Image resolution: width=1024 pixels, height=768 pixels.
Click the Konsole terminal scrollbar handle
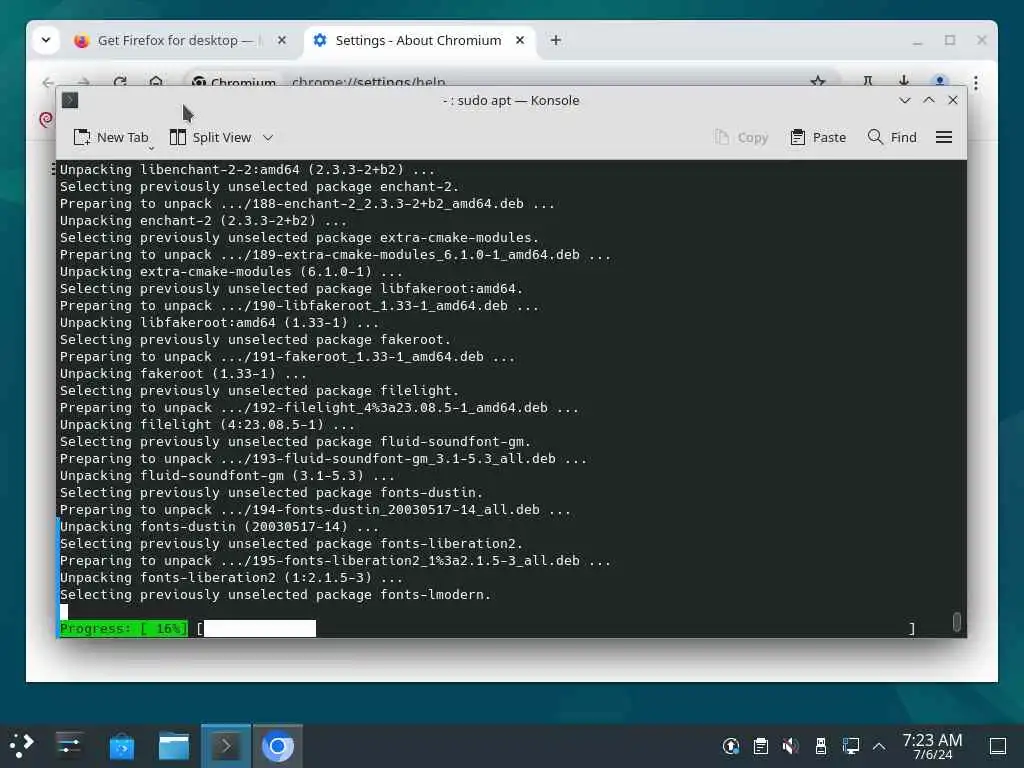click(x=957, y=622)
